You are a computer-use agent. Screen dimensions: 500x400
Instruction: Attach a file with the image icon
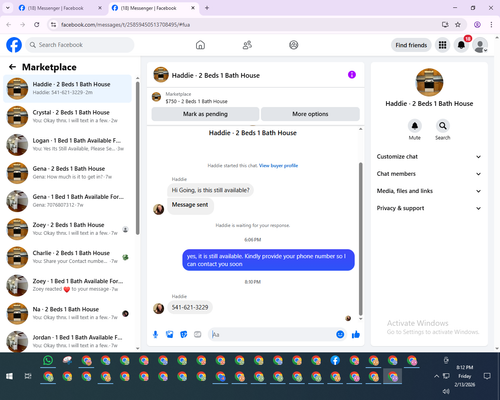(169, 334)
